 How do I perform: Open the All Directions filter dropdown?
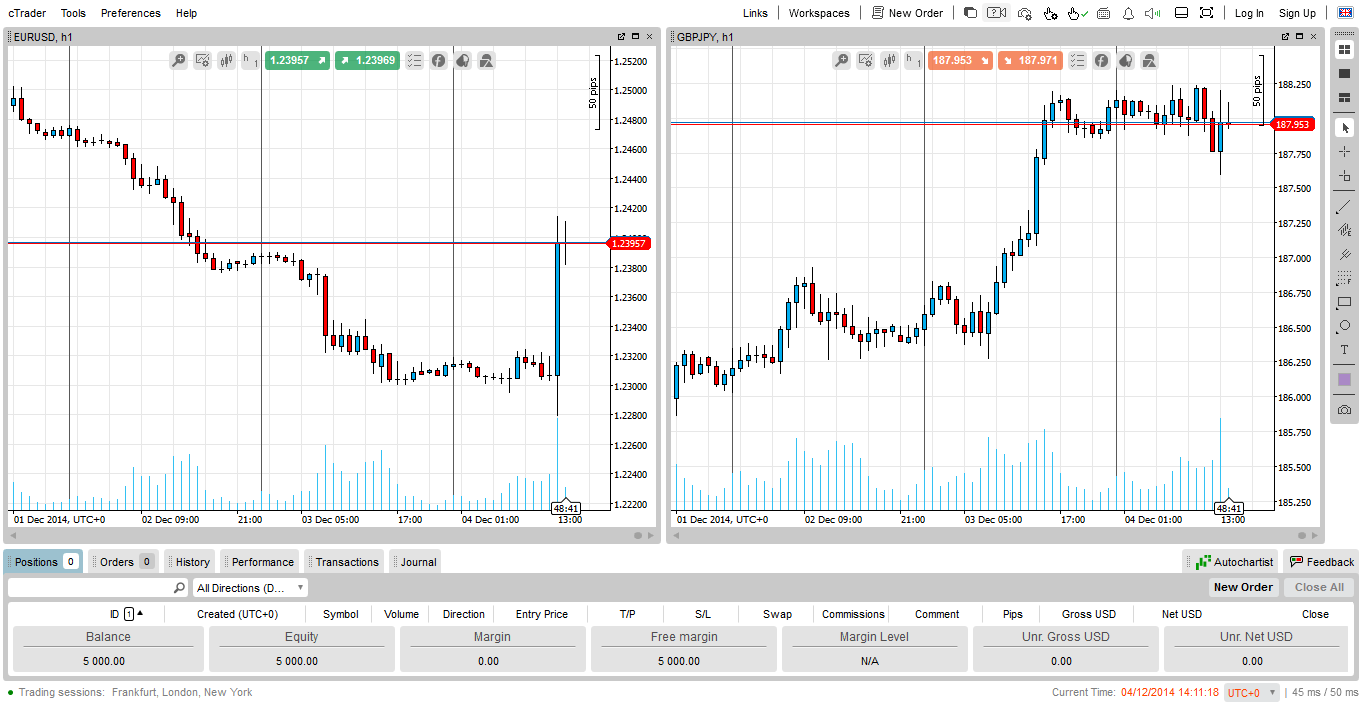click(250, 588)
